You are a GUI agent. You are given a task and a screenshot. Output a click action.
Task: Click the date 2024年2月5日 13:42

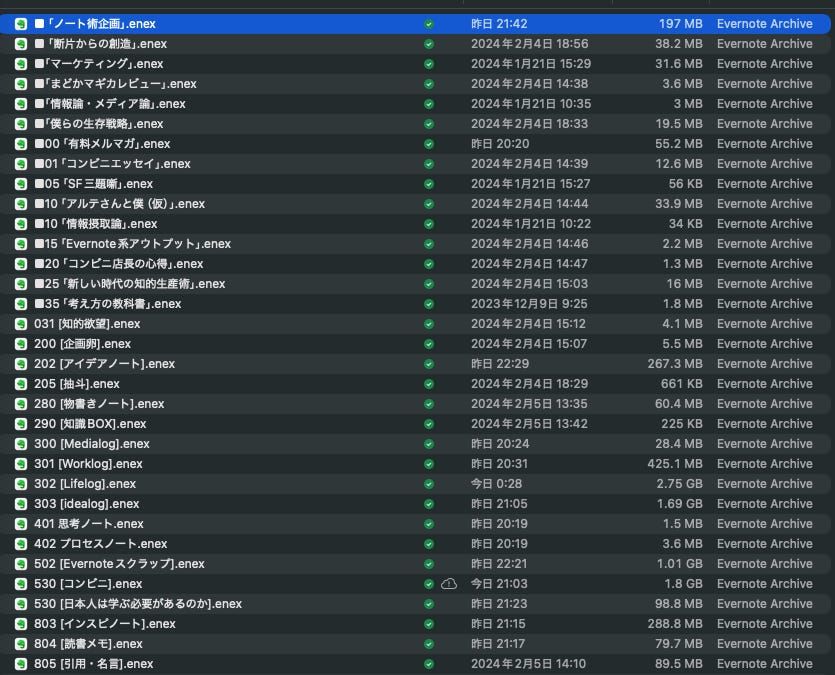pos(529,424)
